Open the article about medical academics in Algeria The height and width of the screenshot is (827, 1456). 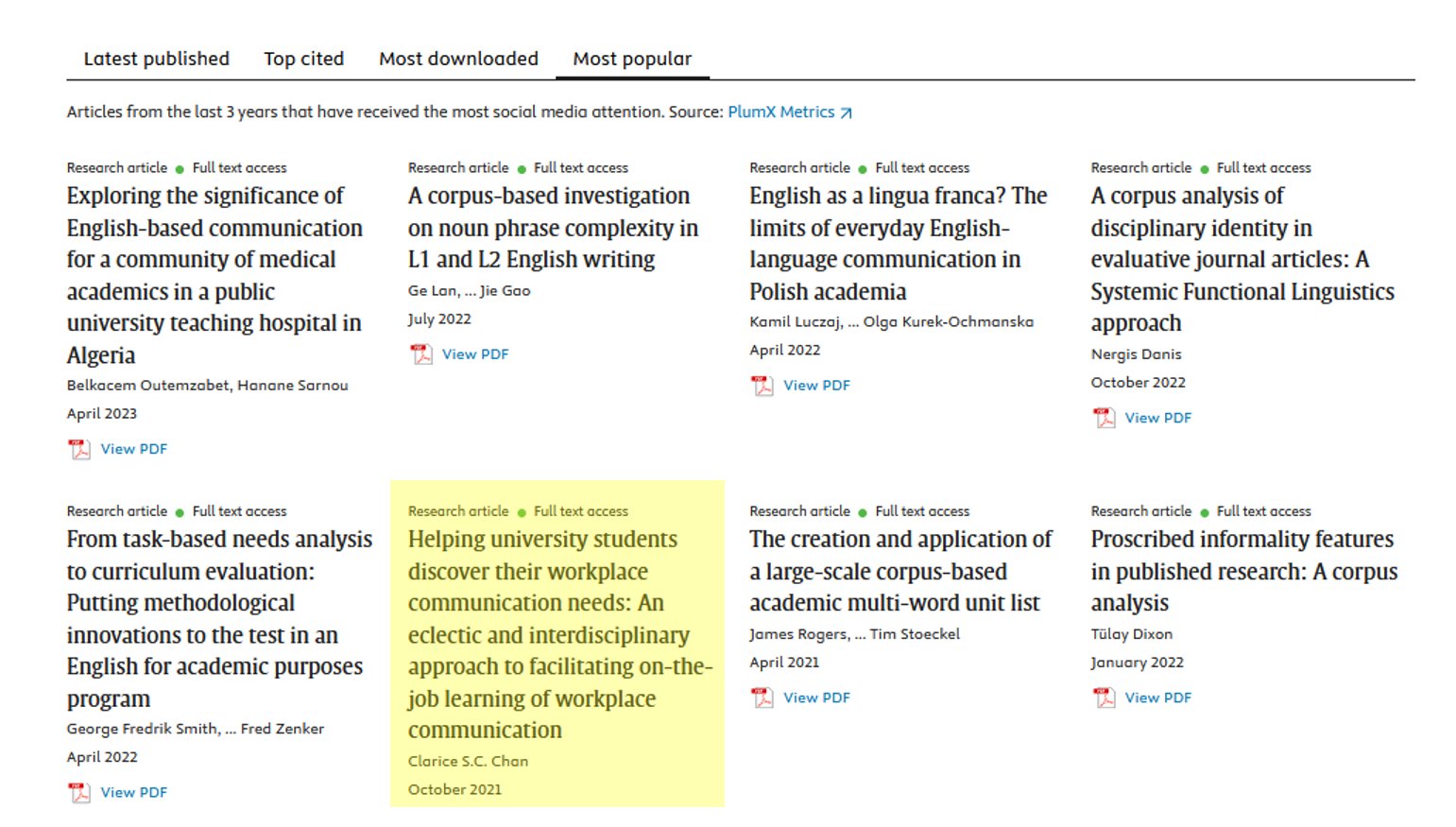214,275
